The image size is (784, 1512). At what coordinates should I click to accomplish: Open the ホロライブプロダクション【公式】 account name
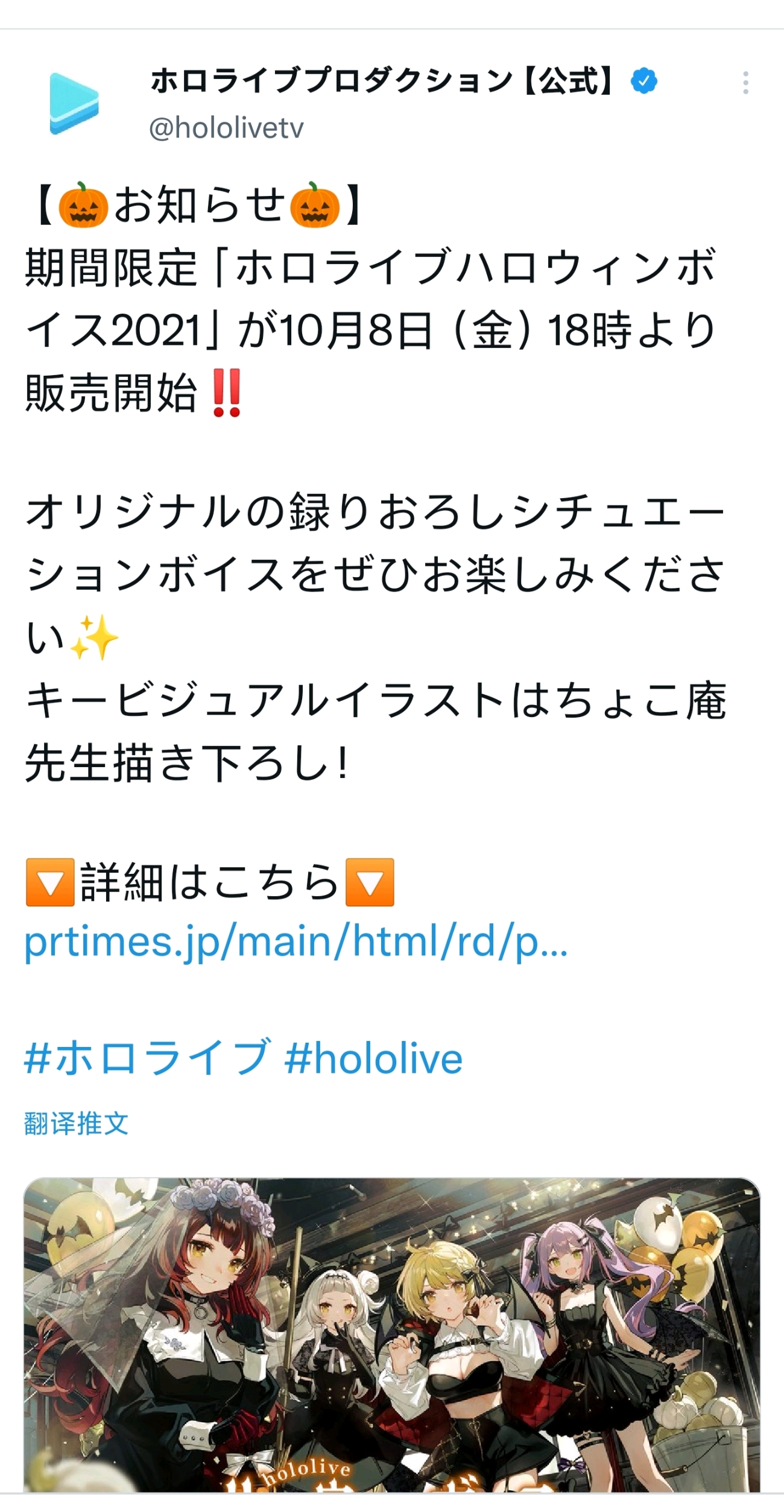[x=382, y=81]
